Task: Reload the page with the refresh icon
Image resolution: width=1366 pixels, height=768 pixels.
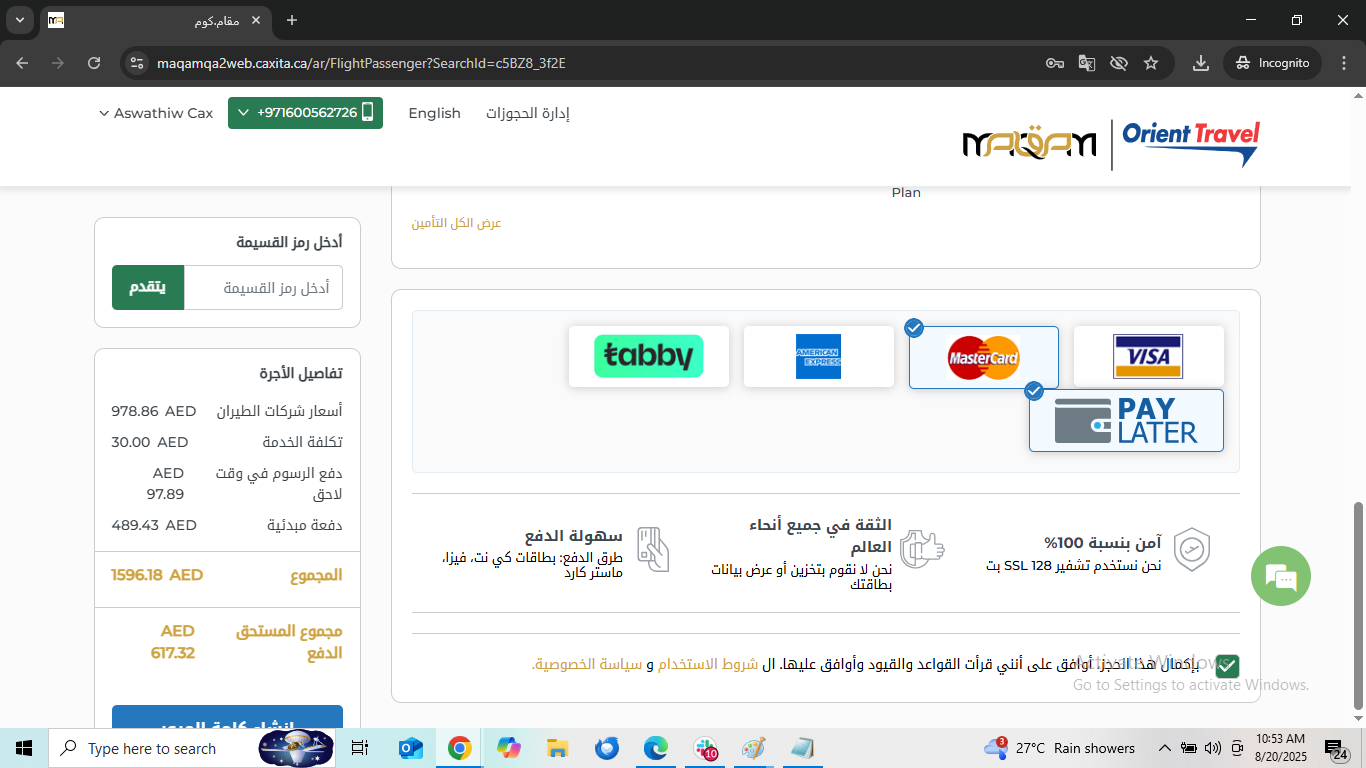Action: point(94,63)
